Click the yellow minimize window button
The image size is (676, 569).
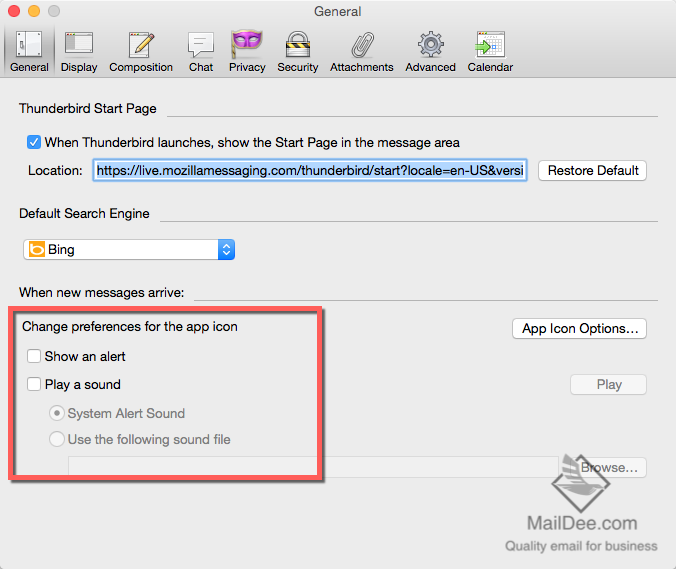[x=34, y=11]
